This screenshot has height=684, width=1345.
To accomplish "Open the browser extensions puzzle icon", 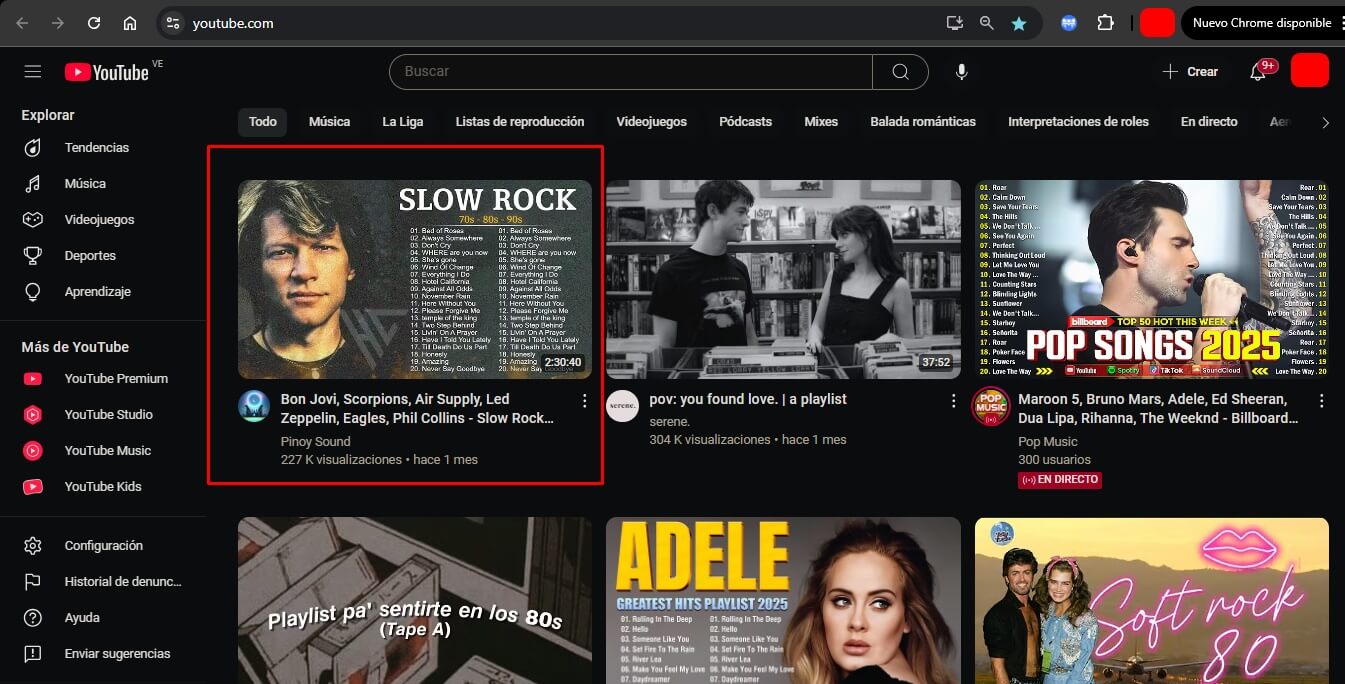I will pos(1105,23).
